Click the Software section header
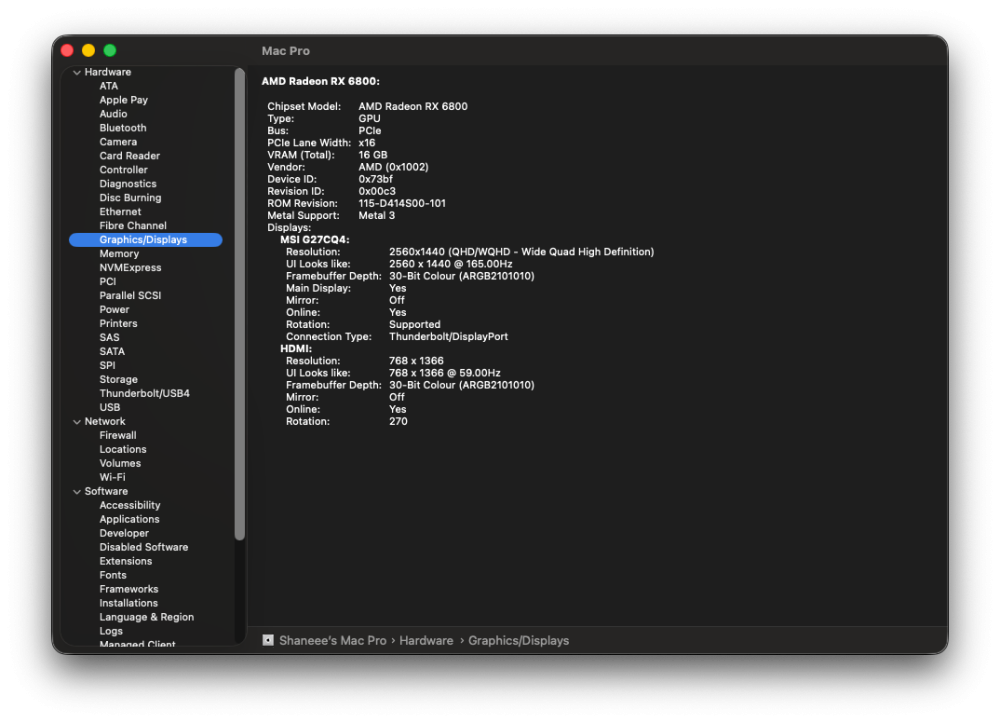 pyautogui.click(x=106, y=492)
